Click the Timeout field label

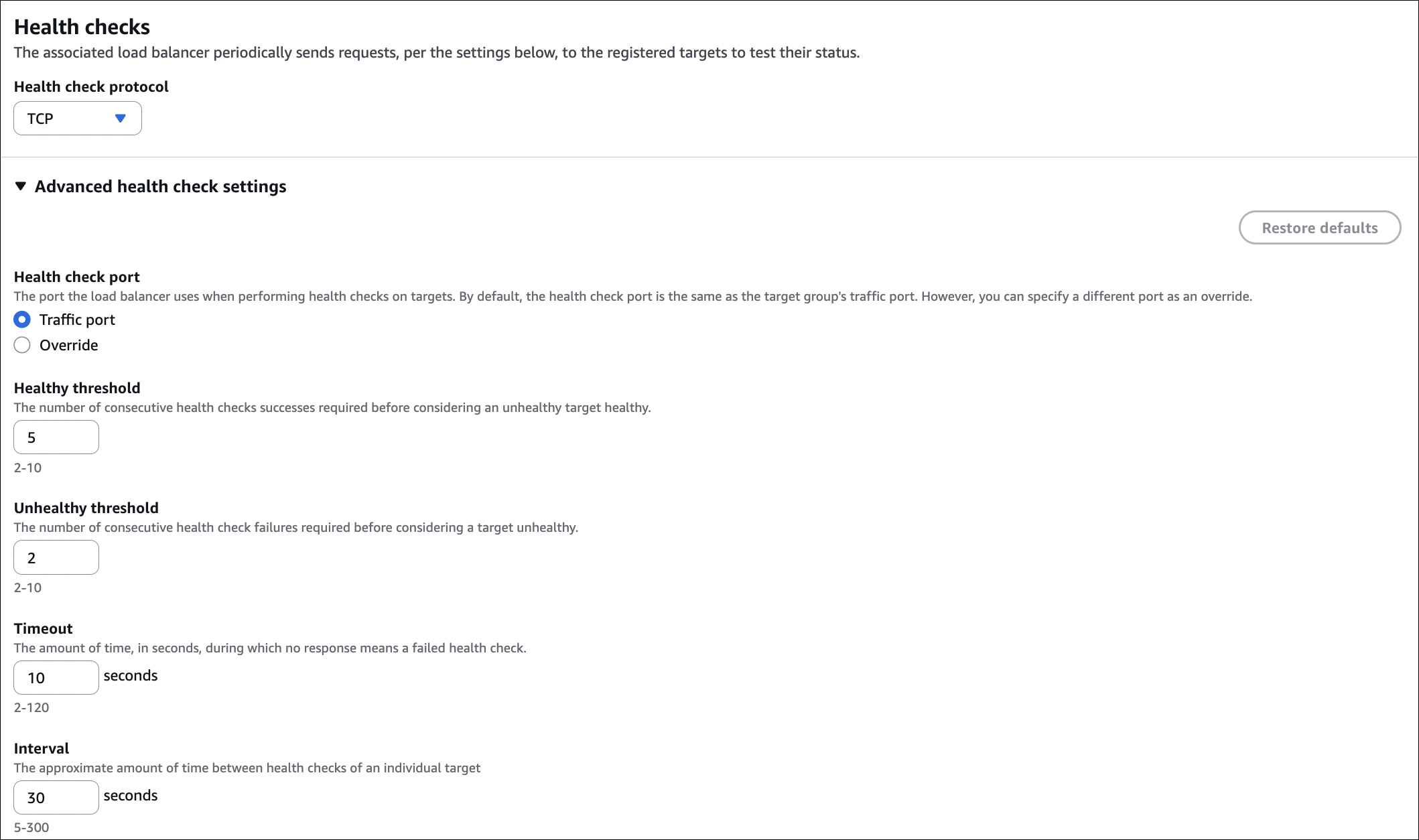43,628
